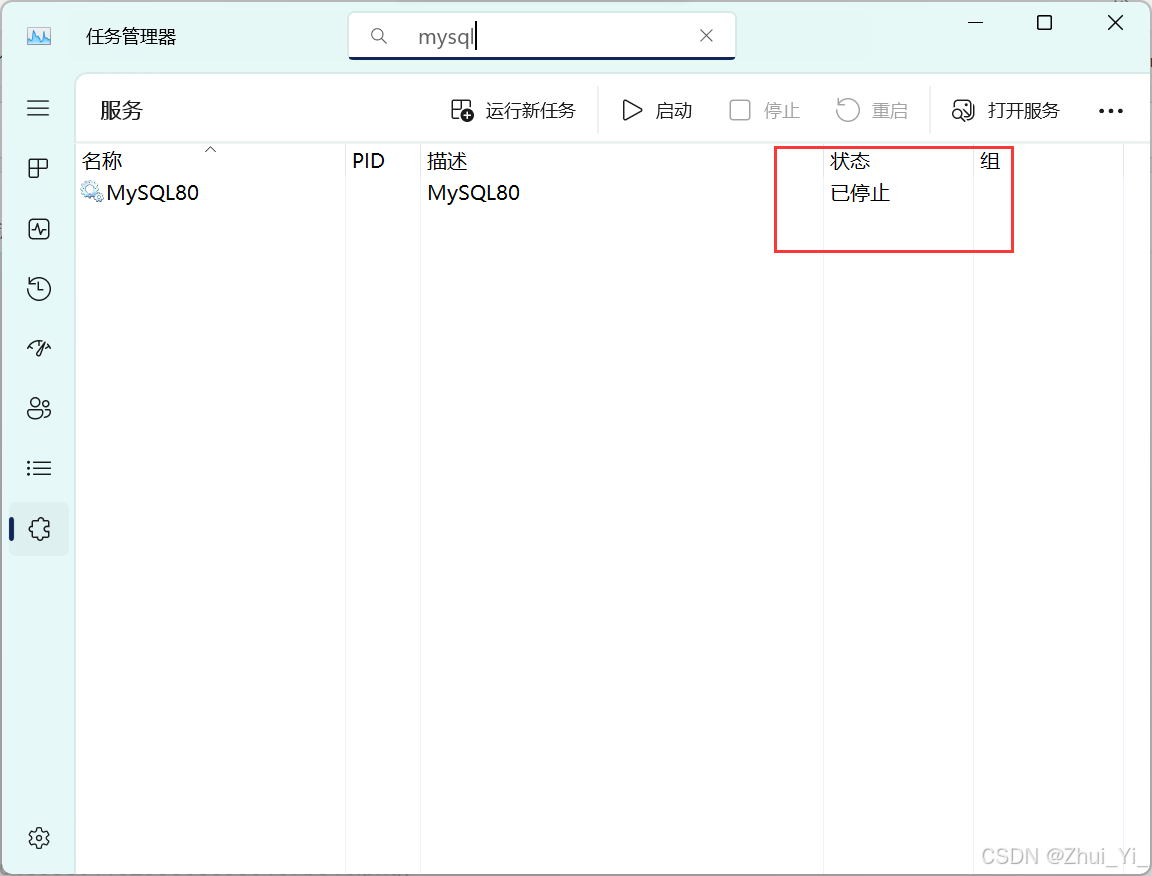Viewport: 1152px width, 876px height.
Task: Click the 停止 (Stop) button
Action: click(x=764, y=110)
